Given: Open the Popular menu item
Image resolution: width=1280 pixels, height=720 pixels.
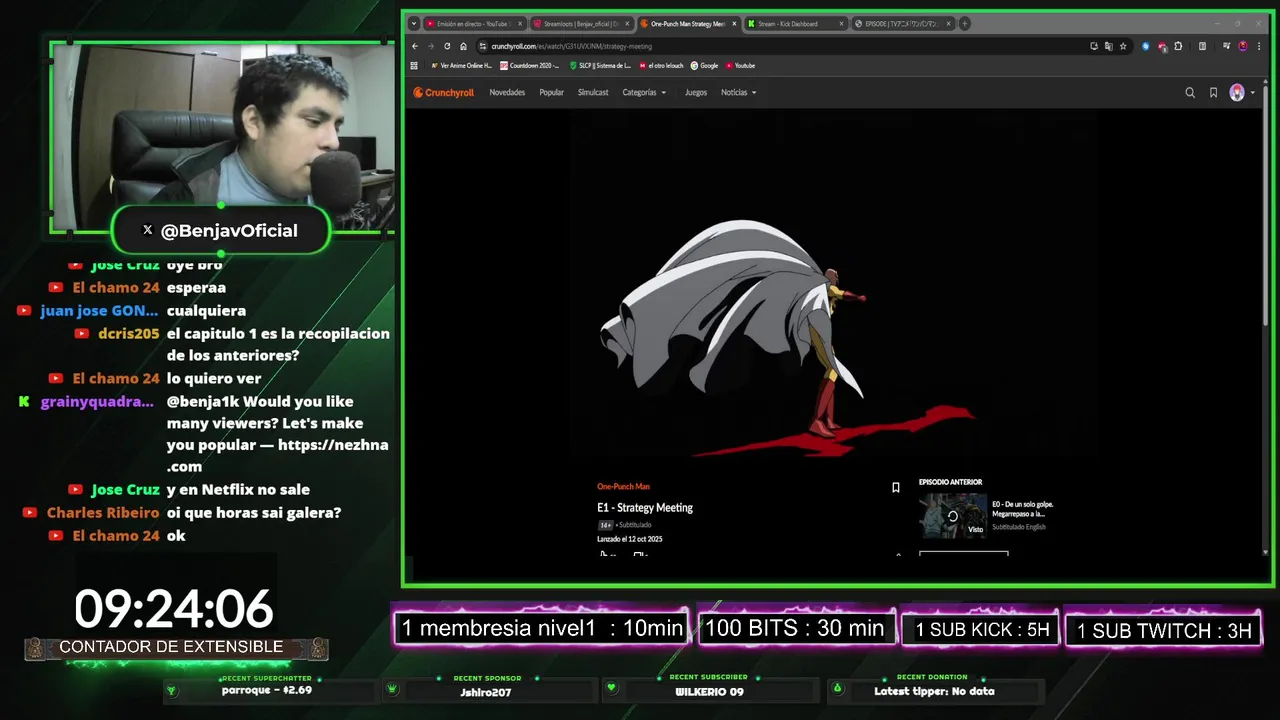Looking at the screenshot, I should [551, 93].
